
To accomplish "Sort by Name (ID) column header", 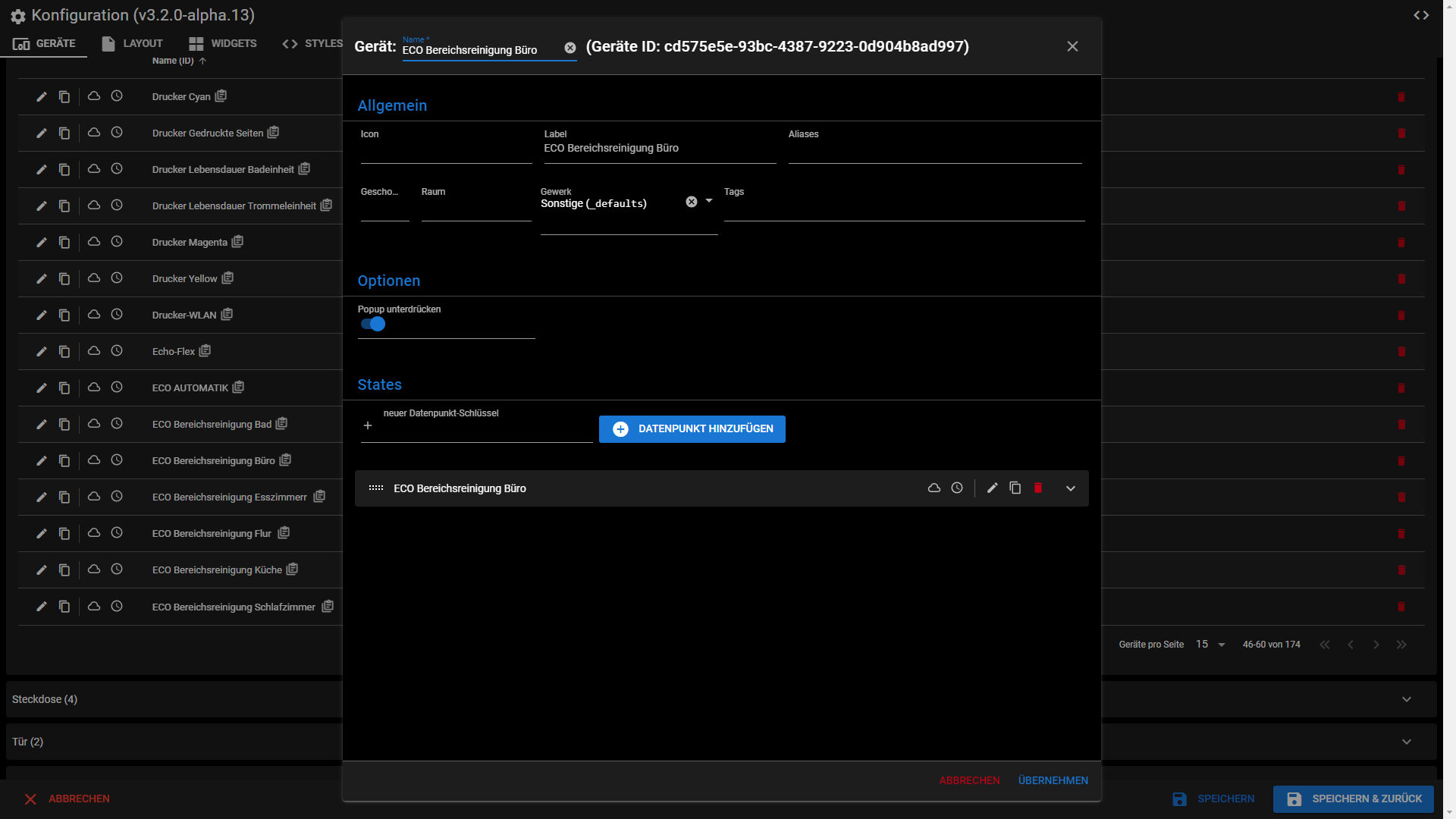I will click(179, 61).
